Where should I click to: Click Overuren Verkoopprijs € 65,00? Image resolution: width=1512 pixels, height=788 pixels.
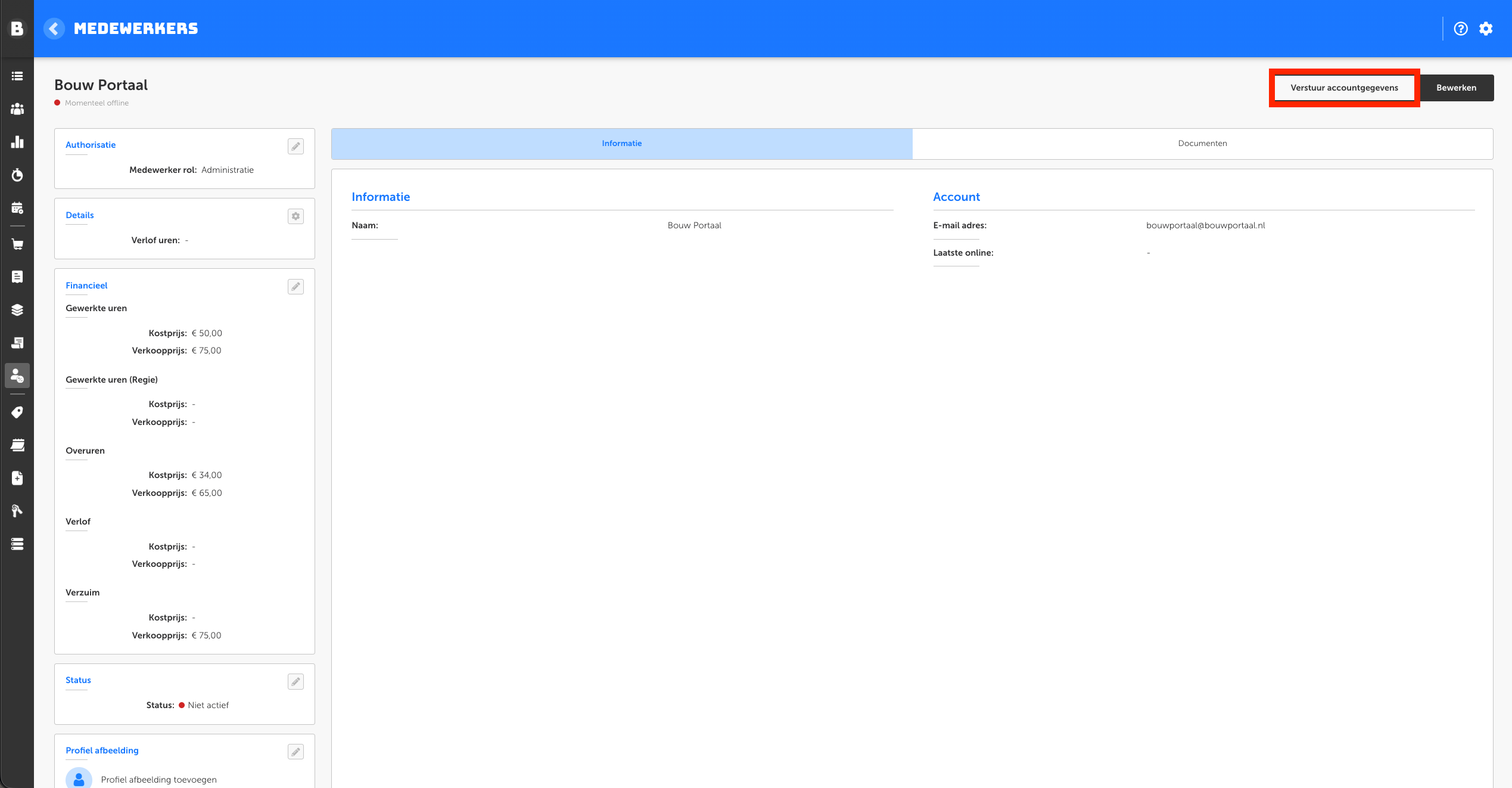click(x=207, y=493)
